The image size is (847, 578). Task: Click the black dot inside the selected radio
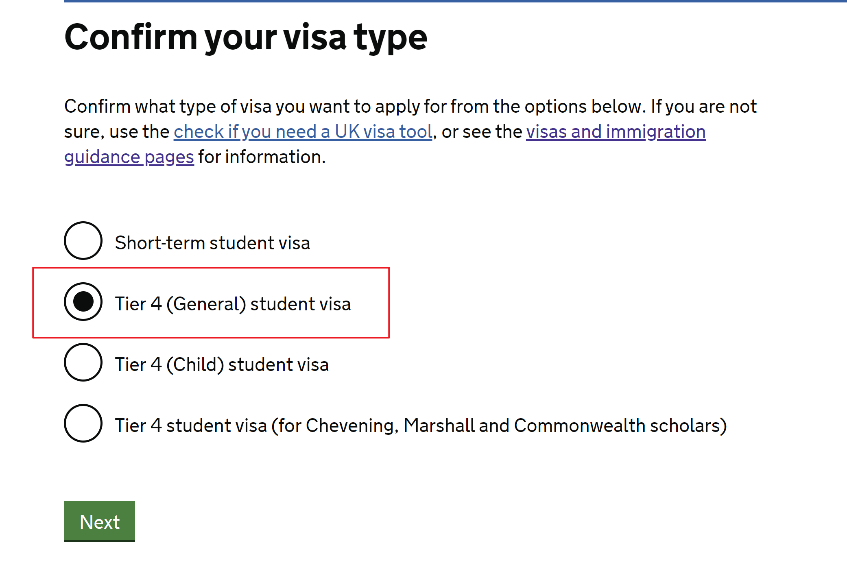click(83, 302)
